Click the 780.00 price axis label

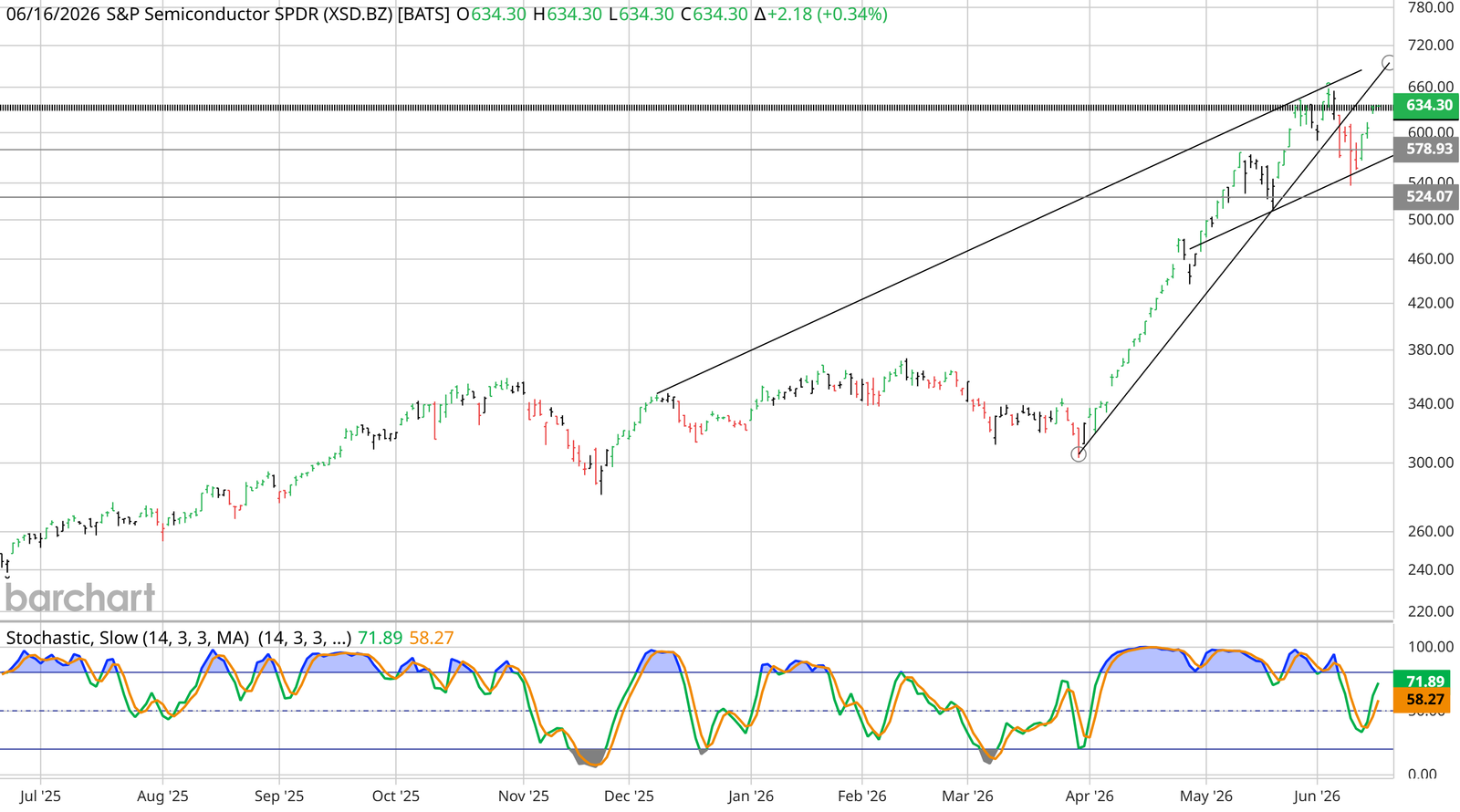[x=1431, y=7]
